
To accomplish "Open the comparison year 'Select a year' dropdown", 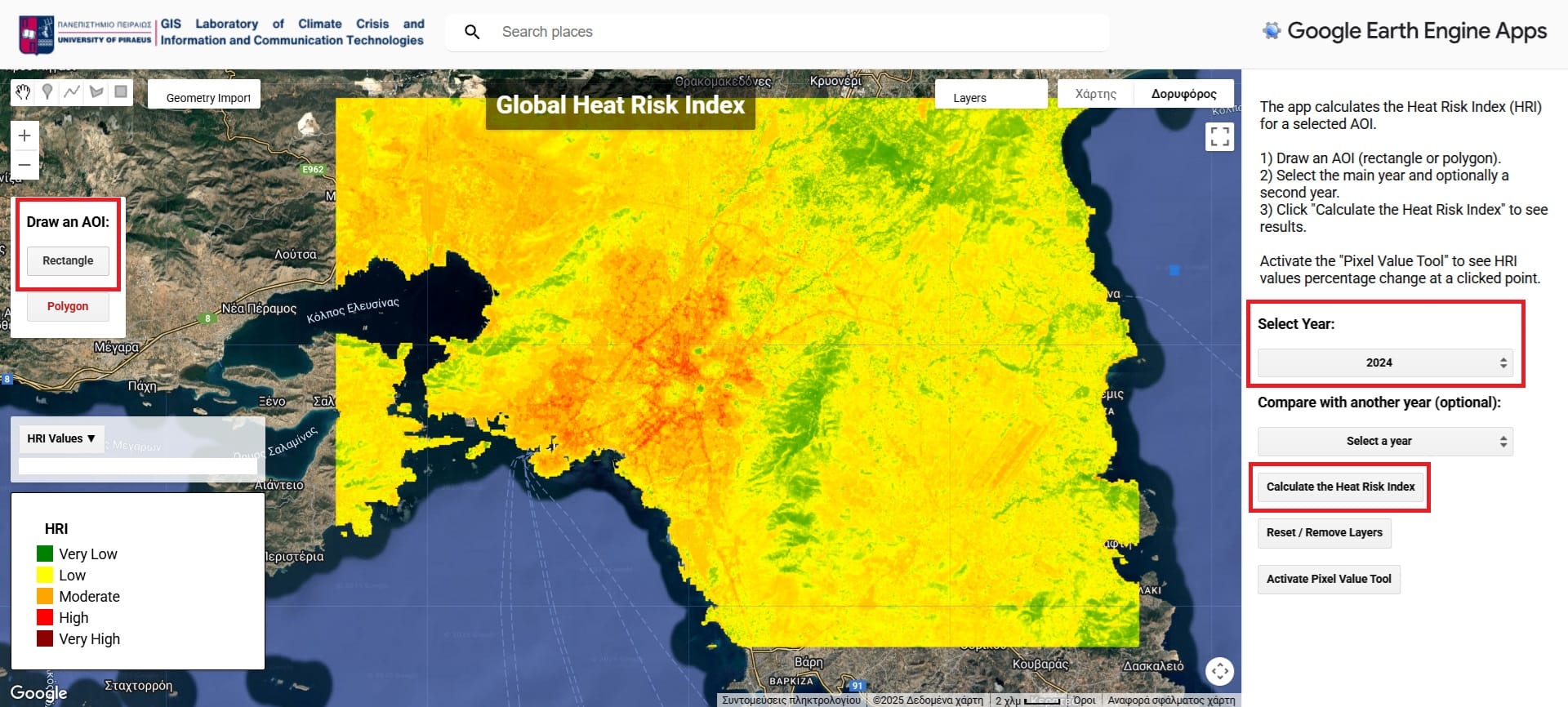I will click(x=1384, y=441).
